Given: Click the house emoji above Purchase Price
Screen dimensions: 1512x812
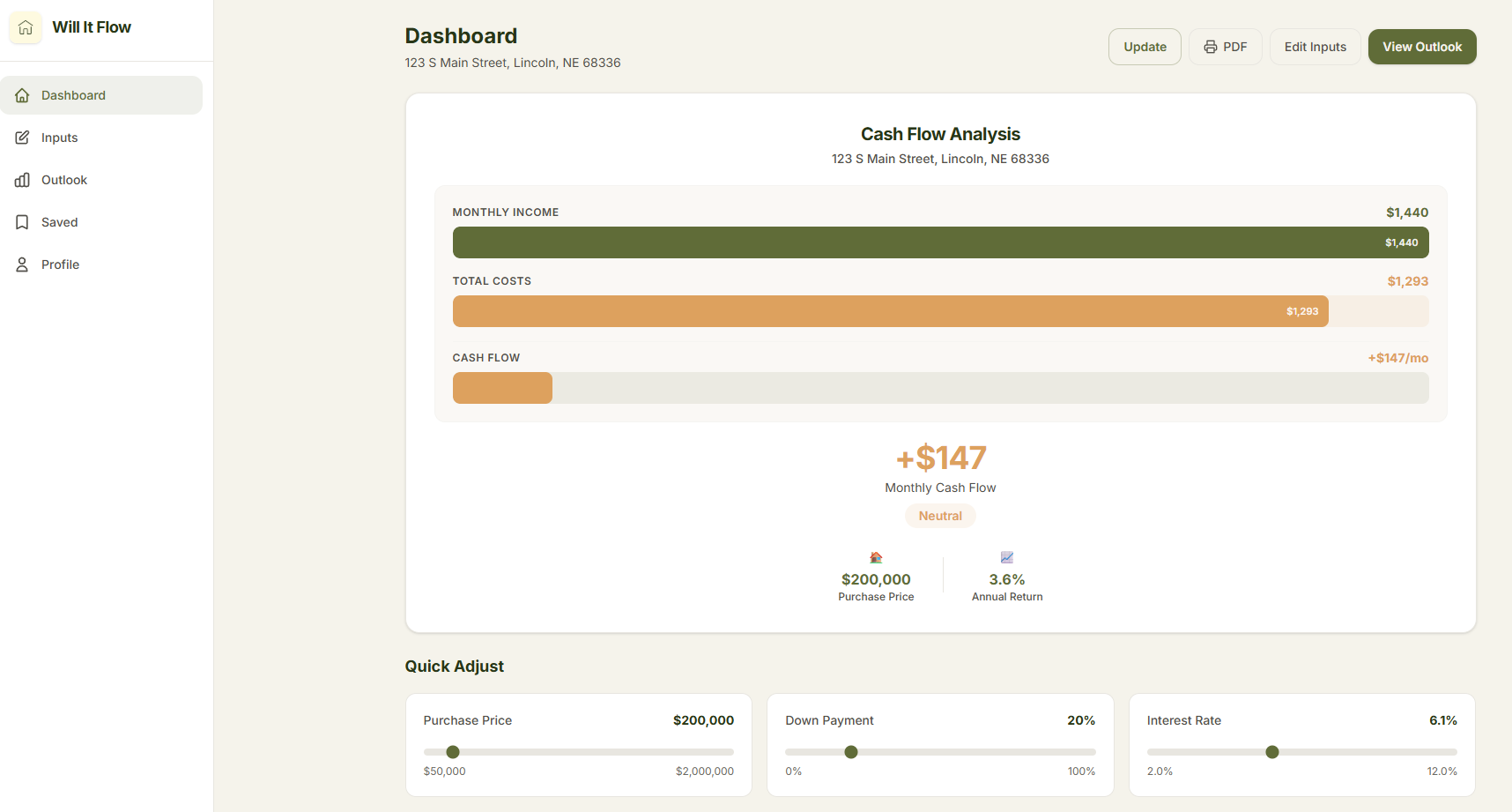Looking at the screenshot, I should point(876,557).
